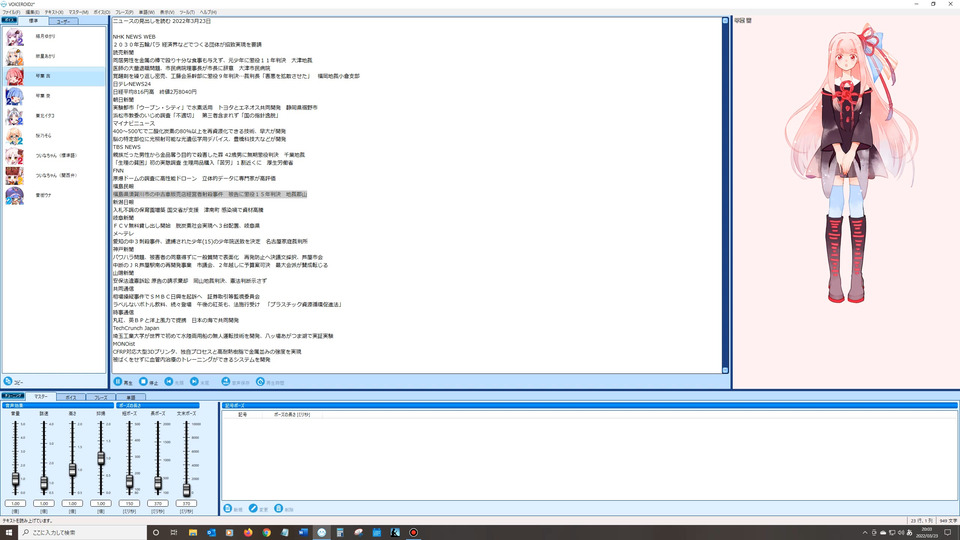Open Firefox from the taskbar
Image resolution: width=960 pixels, height=540 pixels.
click(x=248, y=533)
